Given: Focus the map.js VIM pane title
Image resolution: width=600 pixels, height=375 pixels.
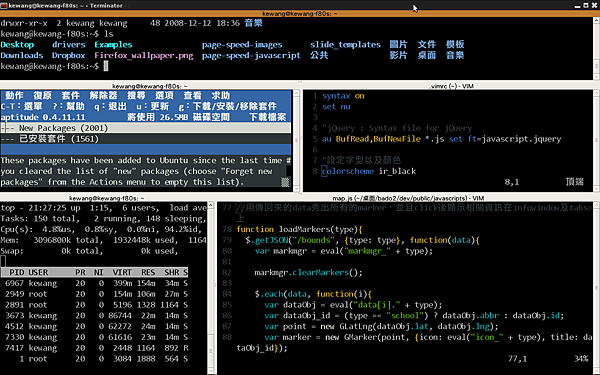Looking at the screenshot, I should pyautogui.click(x=408, y=198).
